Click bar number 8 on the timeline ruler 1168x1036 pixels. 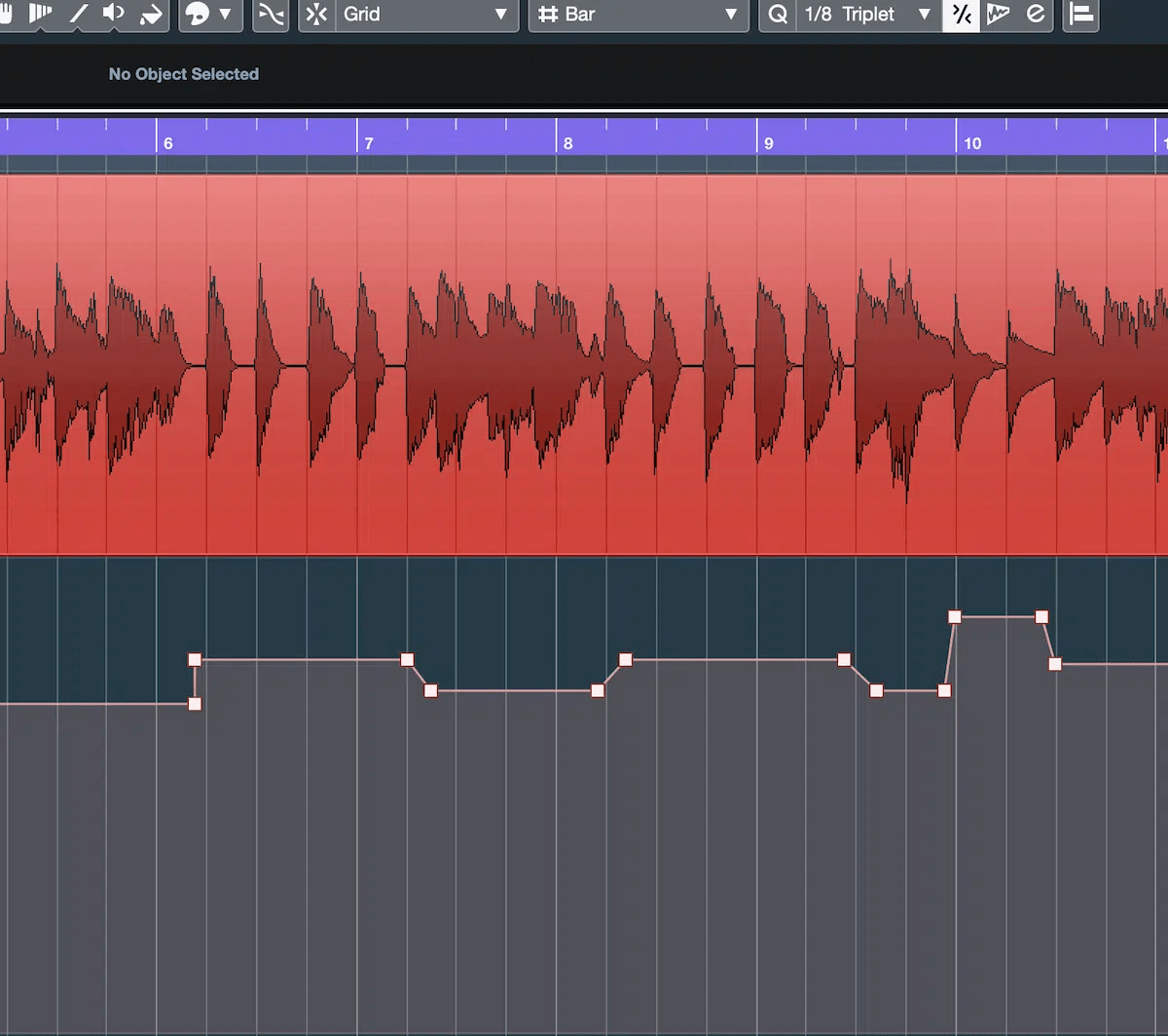coord(569,142)
